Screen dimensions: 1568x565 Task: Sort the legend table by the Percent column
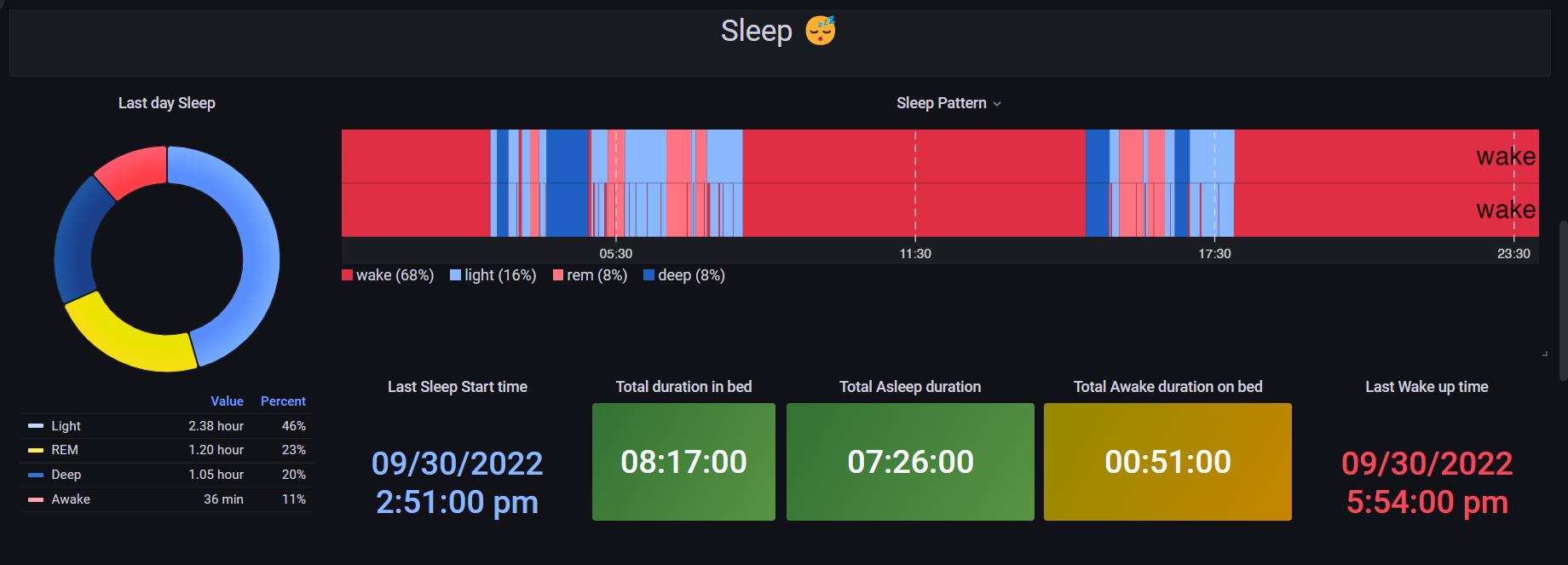(x=283, y=401)
